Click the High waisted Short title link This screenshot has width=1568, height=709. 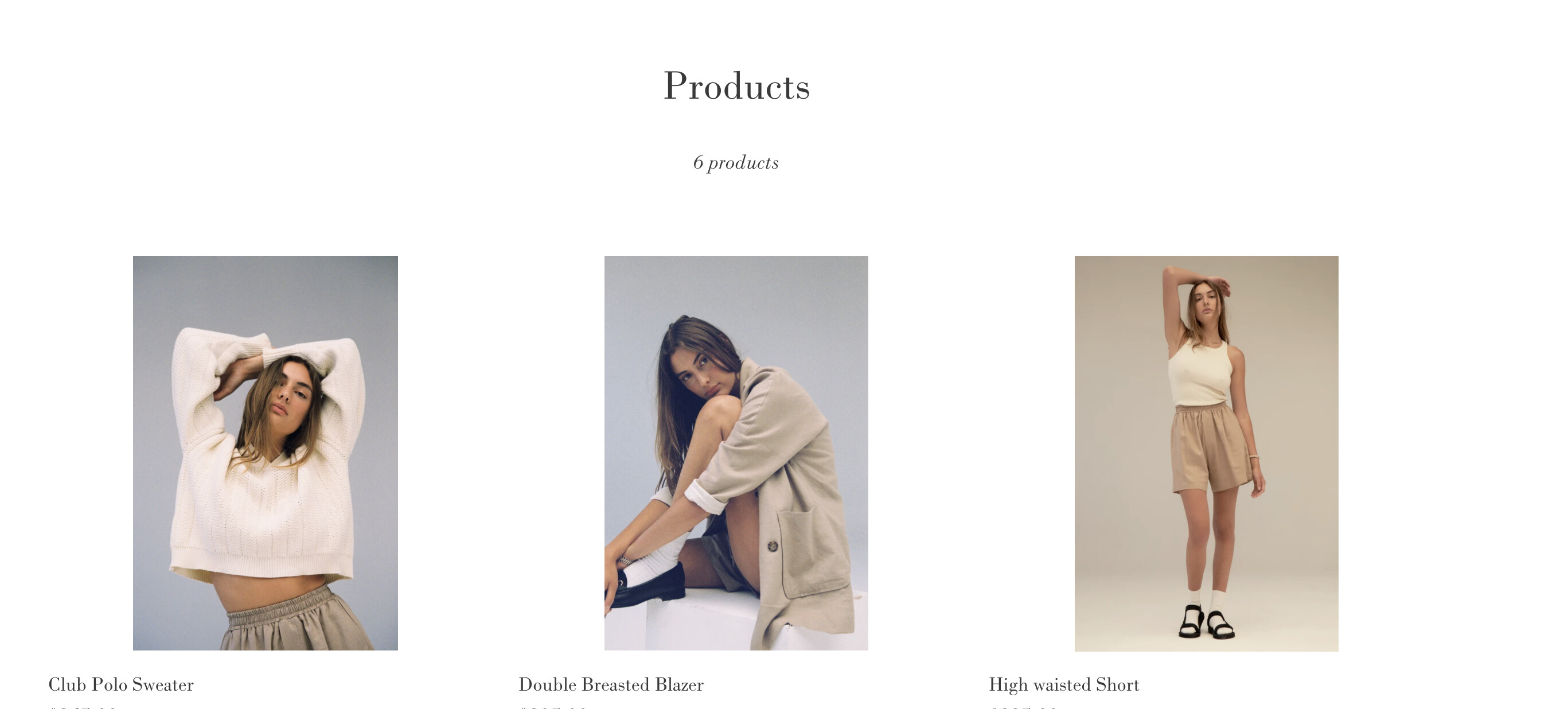(1064, 685)
